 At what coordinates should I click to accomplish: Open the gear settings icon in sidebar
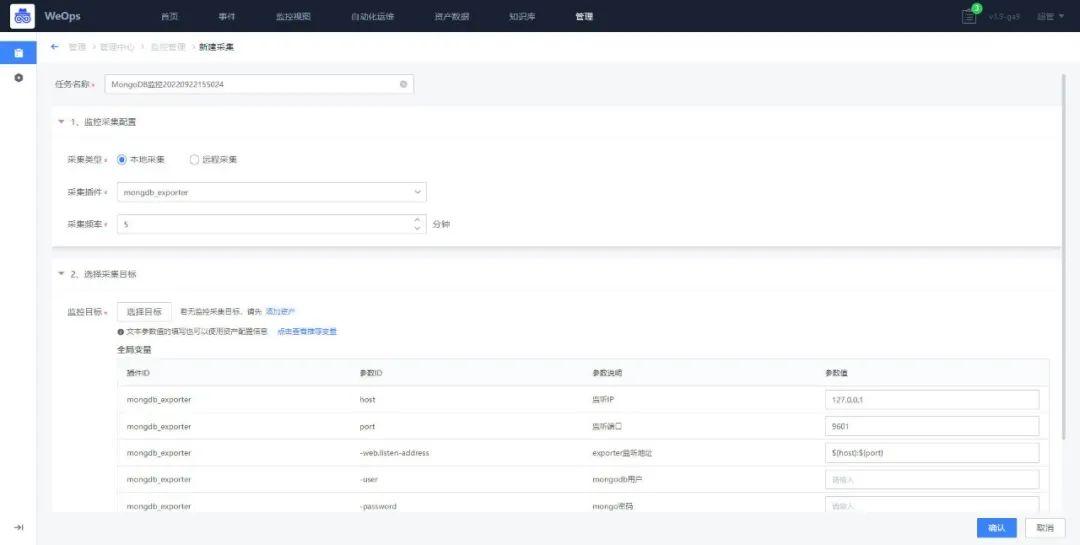[x=19, y=78]
